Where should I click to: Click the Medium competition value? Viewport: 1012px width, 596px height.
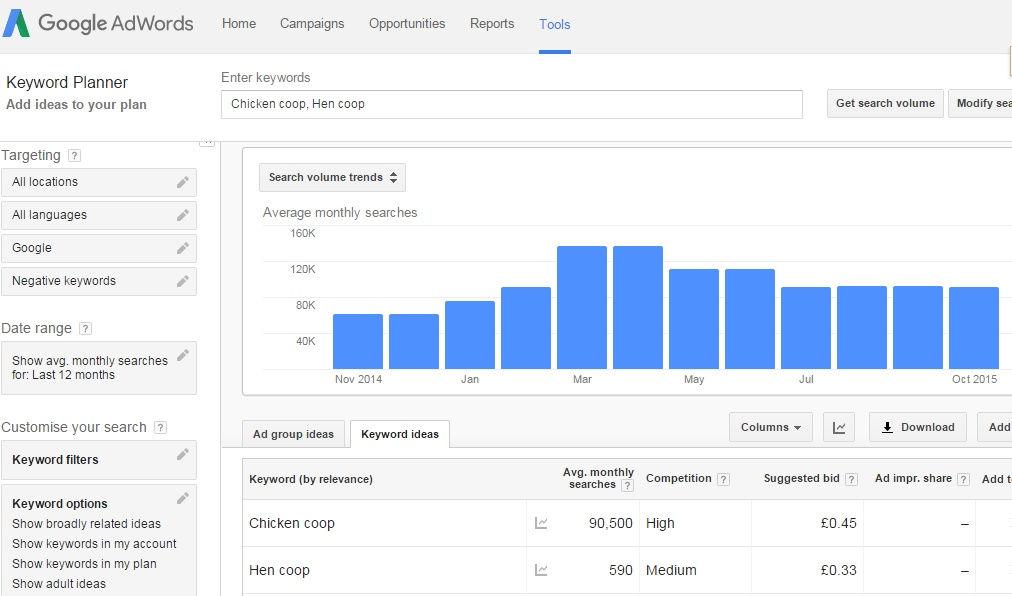671,570
